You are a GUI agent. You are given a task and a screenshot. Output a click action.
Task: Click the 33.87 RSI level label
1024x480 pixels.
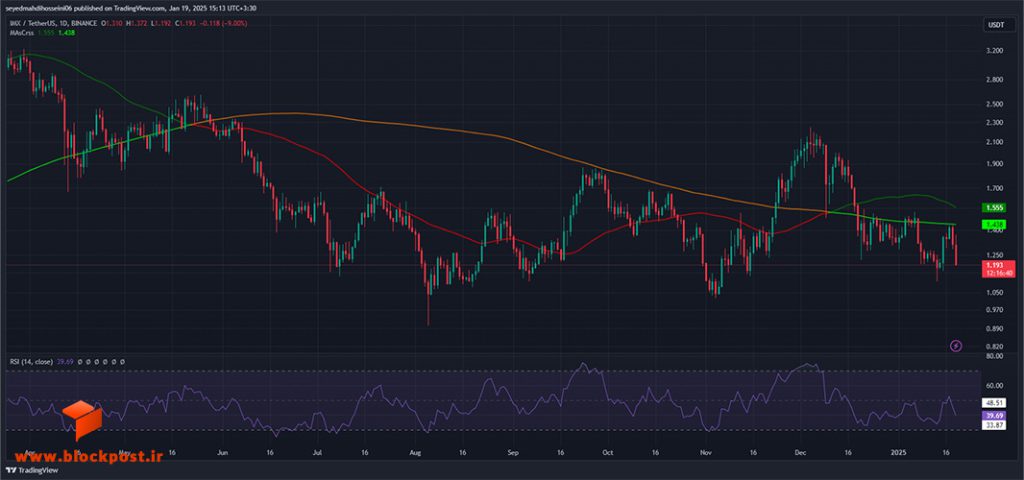pyautogui.click(x=995, y=424)
